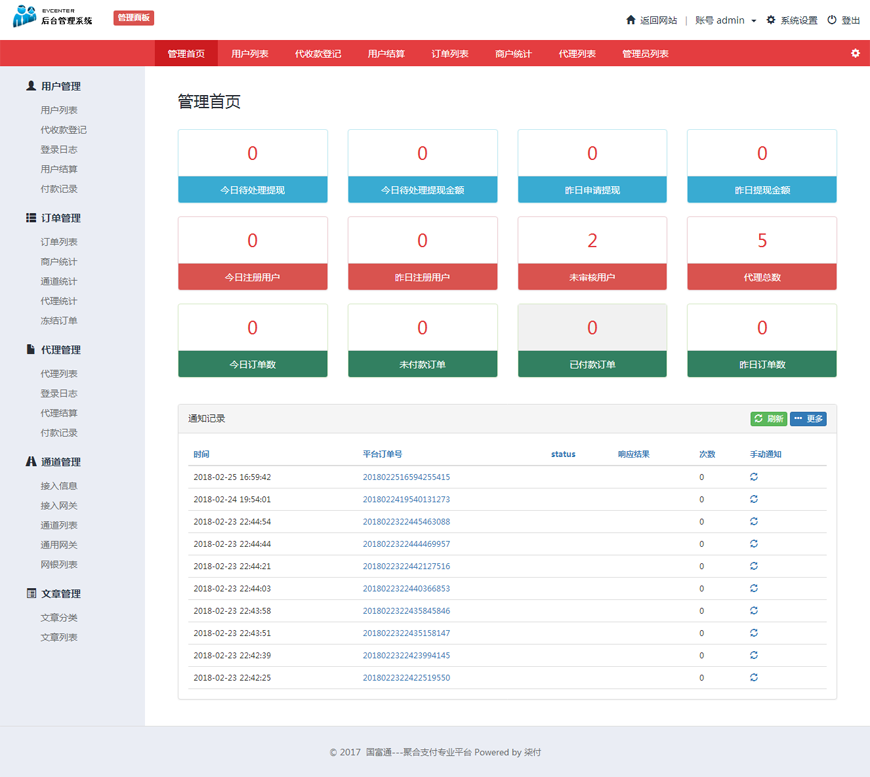Resend notification for order 2018022516594255415
The height and width of the screenshot is (777, 870).
click(x=753, y=477)
